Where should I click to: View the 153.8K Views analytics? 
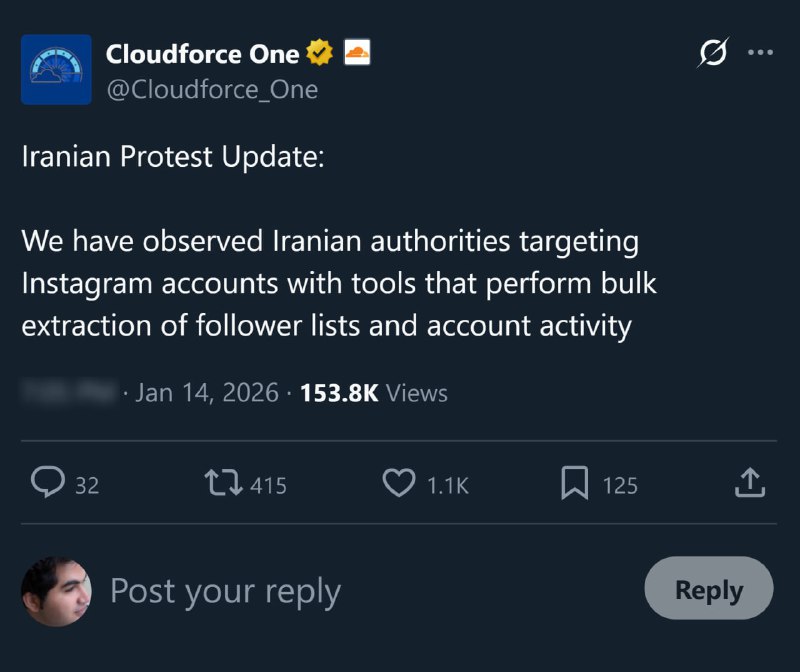click(x=373, y=393)
